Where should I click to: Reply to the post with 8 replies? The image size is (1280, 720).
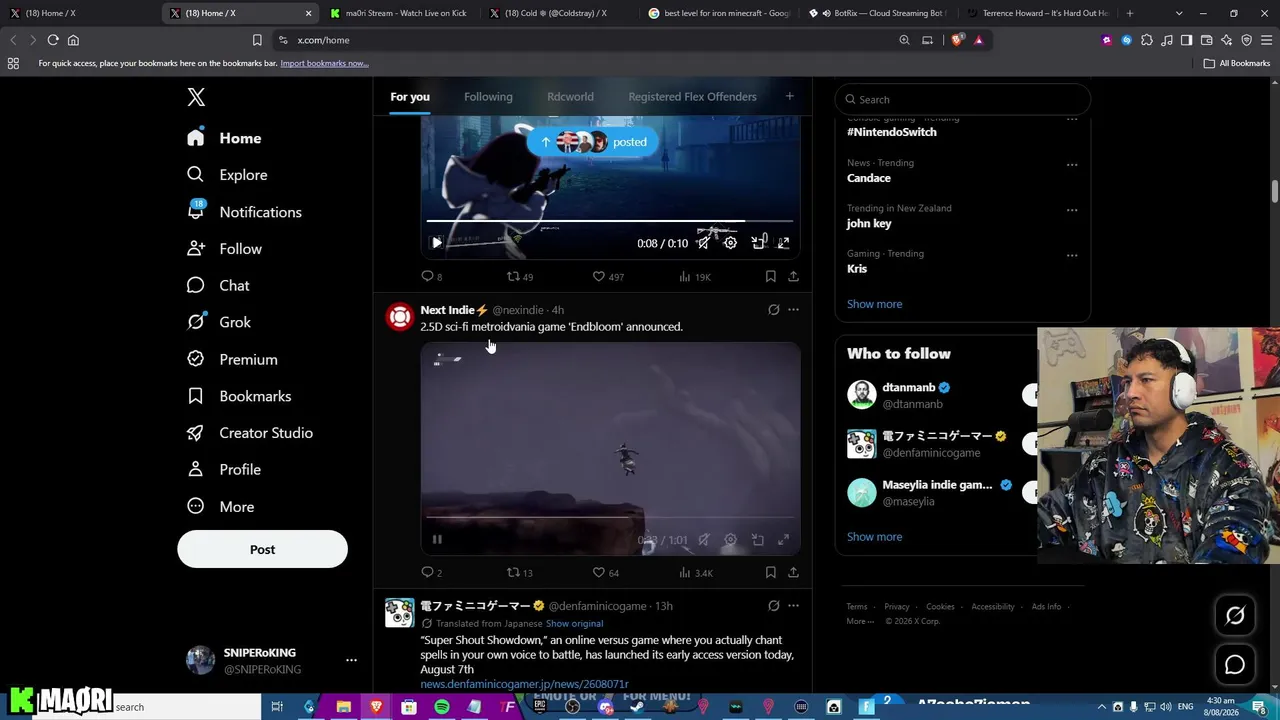point(431,276)
